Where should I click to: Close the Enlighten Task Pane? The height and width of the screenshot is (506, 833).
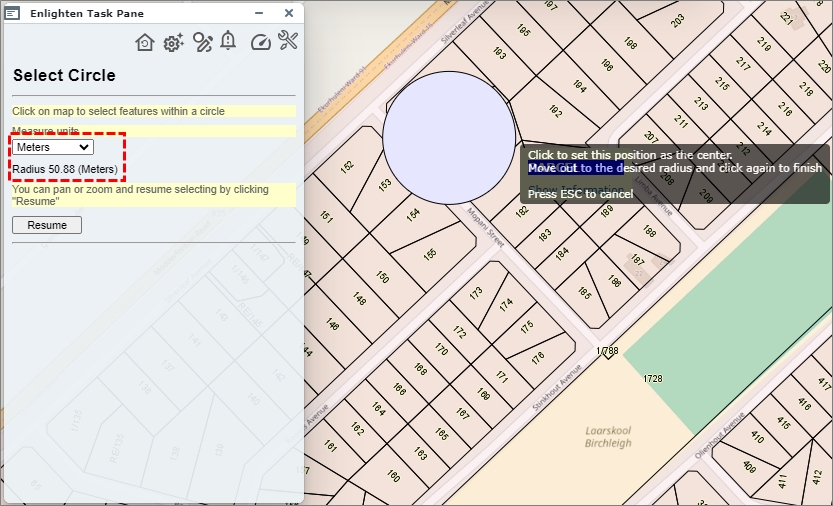pyautogui.click(x=289, y=13)
